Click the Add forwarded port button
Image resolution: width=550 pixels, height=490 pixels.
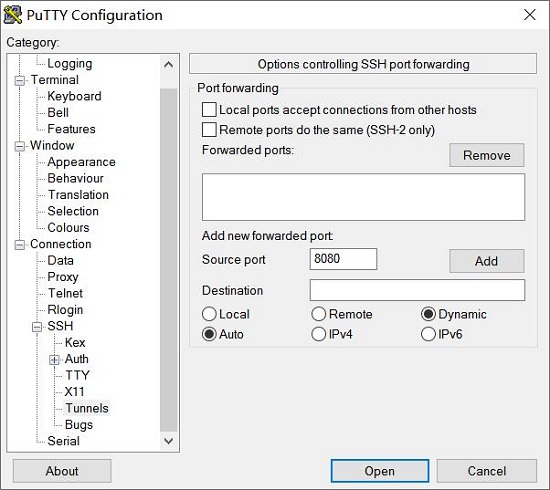487,261
